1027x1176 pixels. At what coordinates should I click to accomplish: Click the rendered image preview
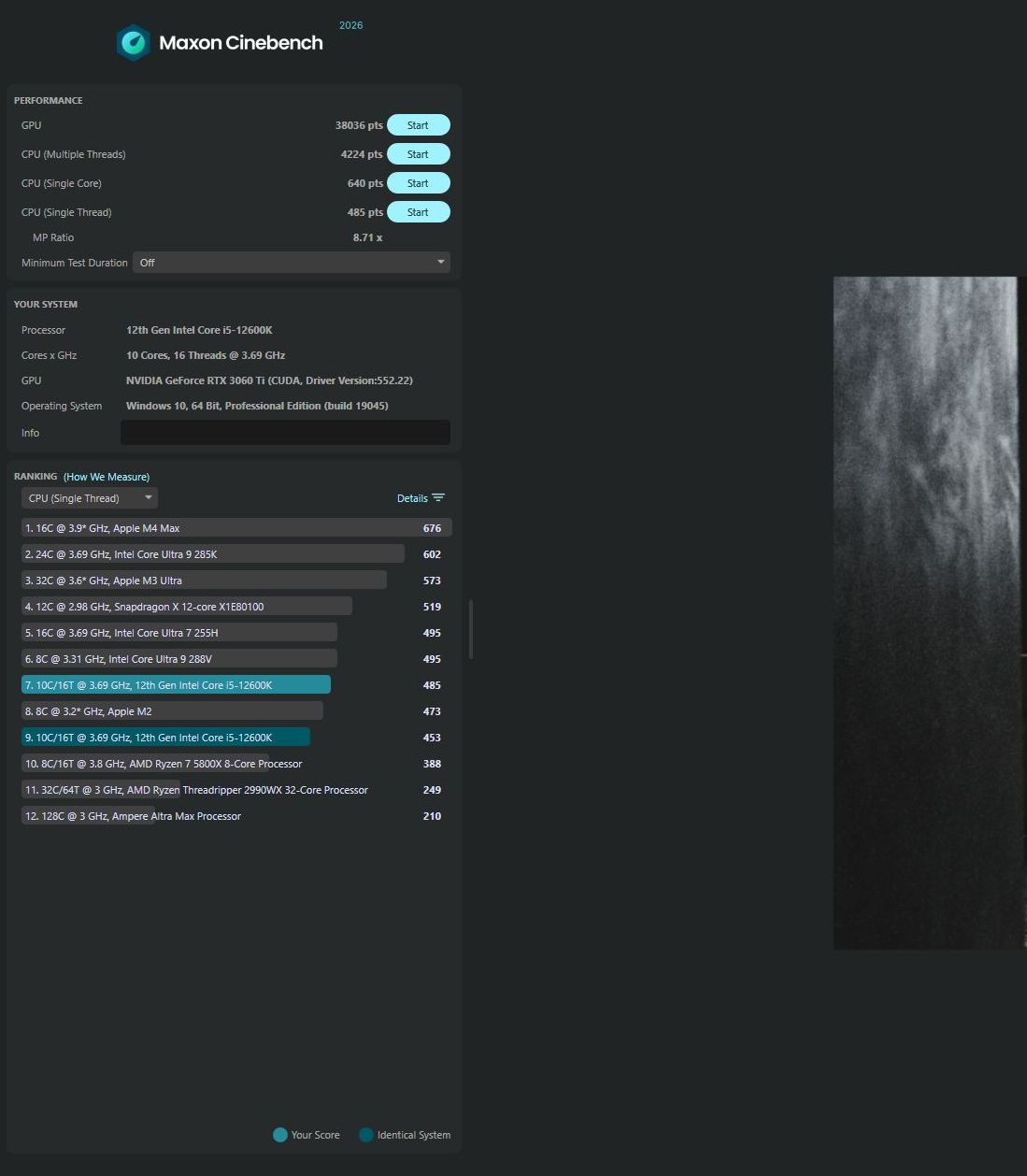point(930,612)
